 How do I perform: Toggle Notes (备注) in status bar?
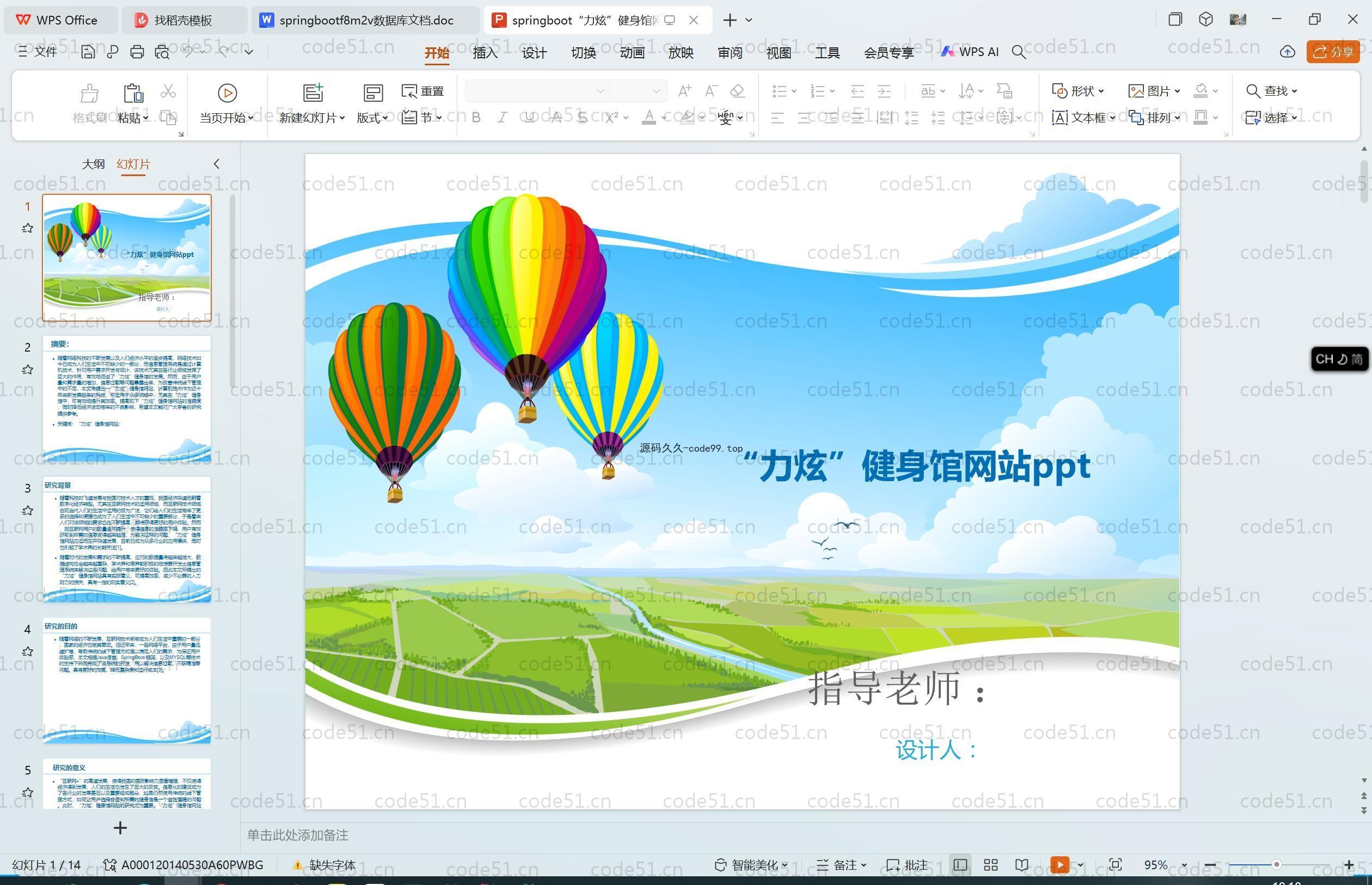point(842,865)
